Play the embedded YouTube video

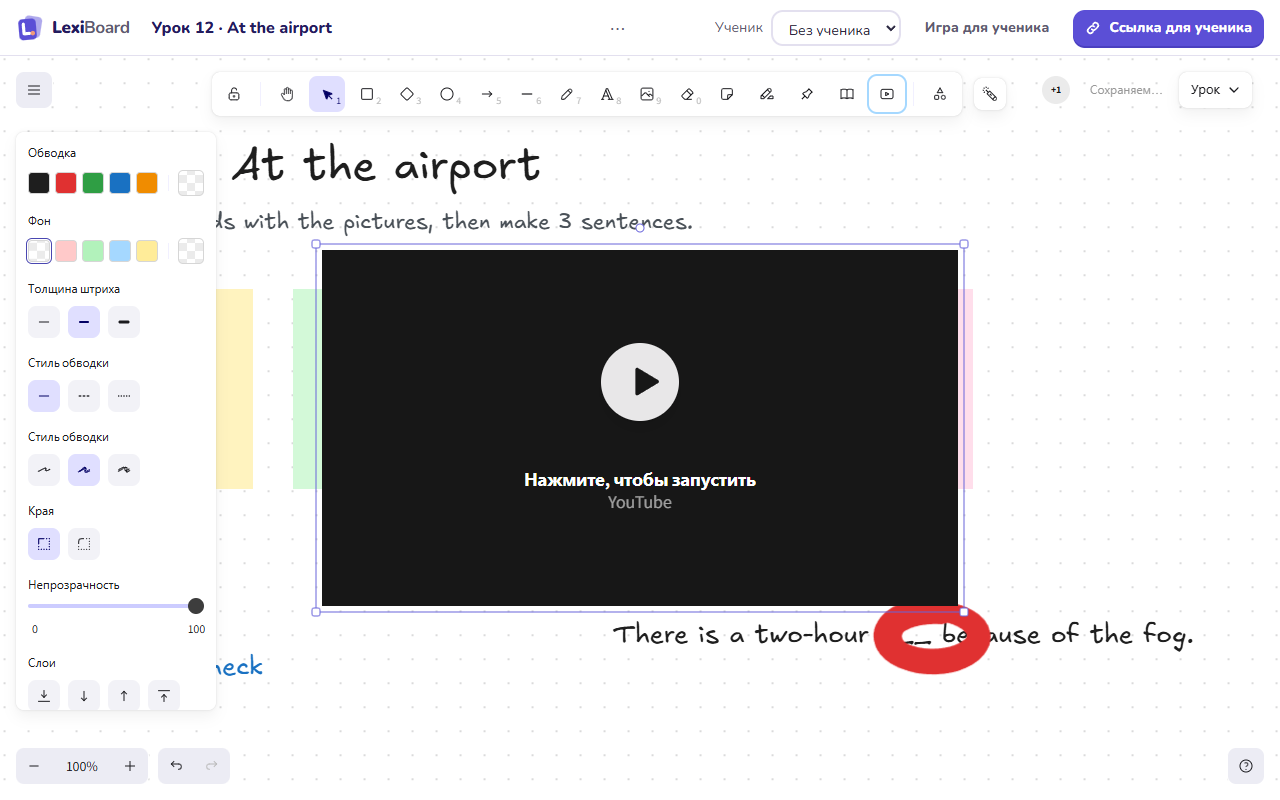(640, 382)
